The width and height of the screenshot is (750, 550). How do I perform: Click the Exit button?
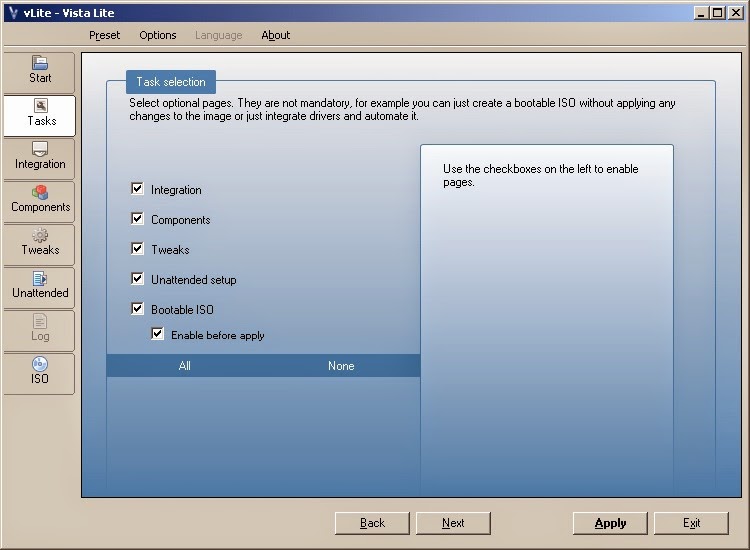[692, 523]
